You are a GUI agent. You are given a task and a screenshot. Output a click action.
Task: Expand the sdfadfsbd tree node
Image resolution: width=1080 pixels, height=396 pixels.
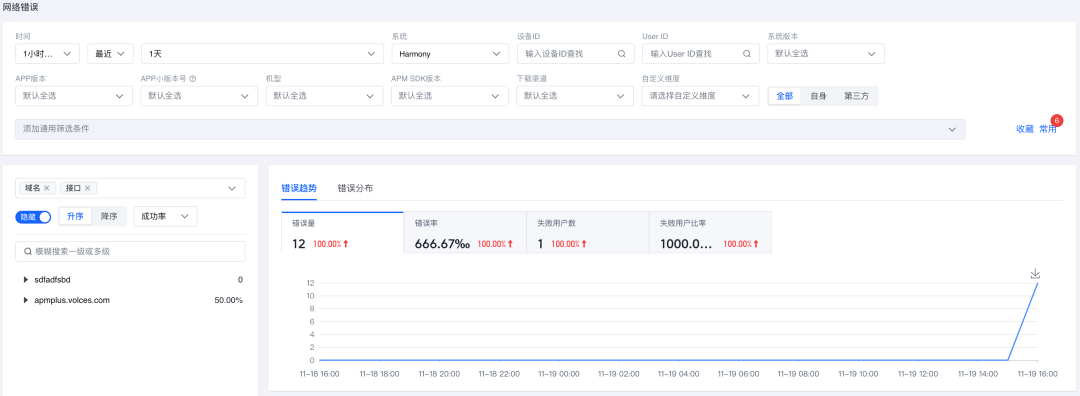coord(26,280)
